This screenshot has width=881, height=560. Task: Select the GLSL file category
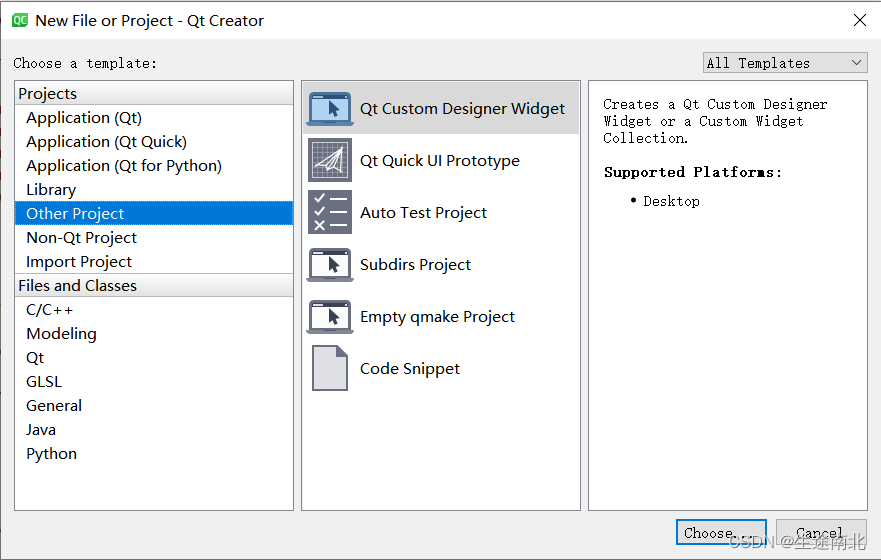click(x=154, y=381)
